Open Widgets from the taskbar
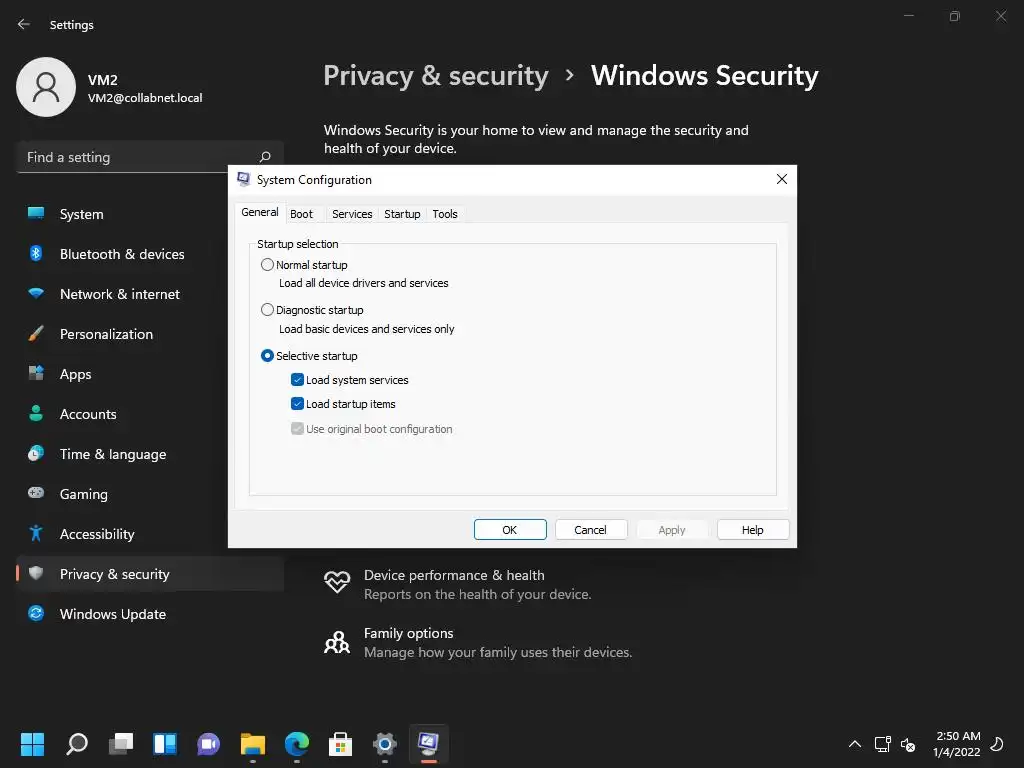This screenshot has height=768, width=1024. click(165, 744)
